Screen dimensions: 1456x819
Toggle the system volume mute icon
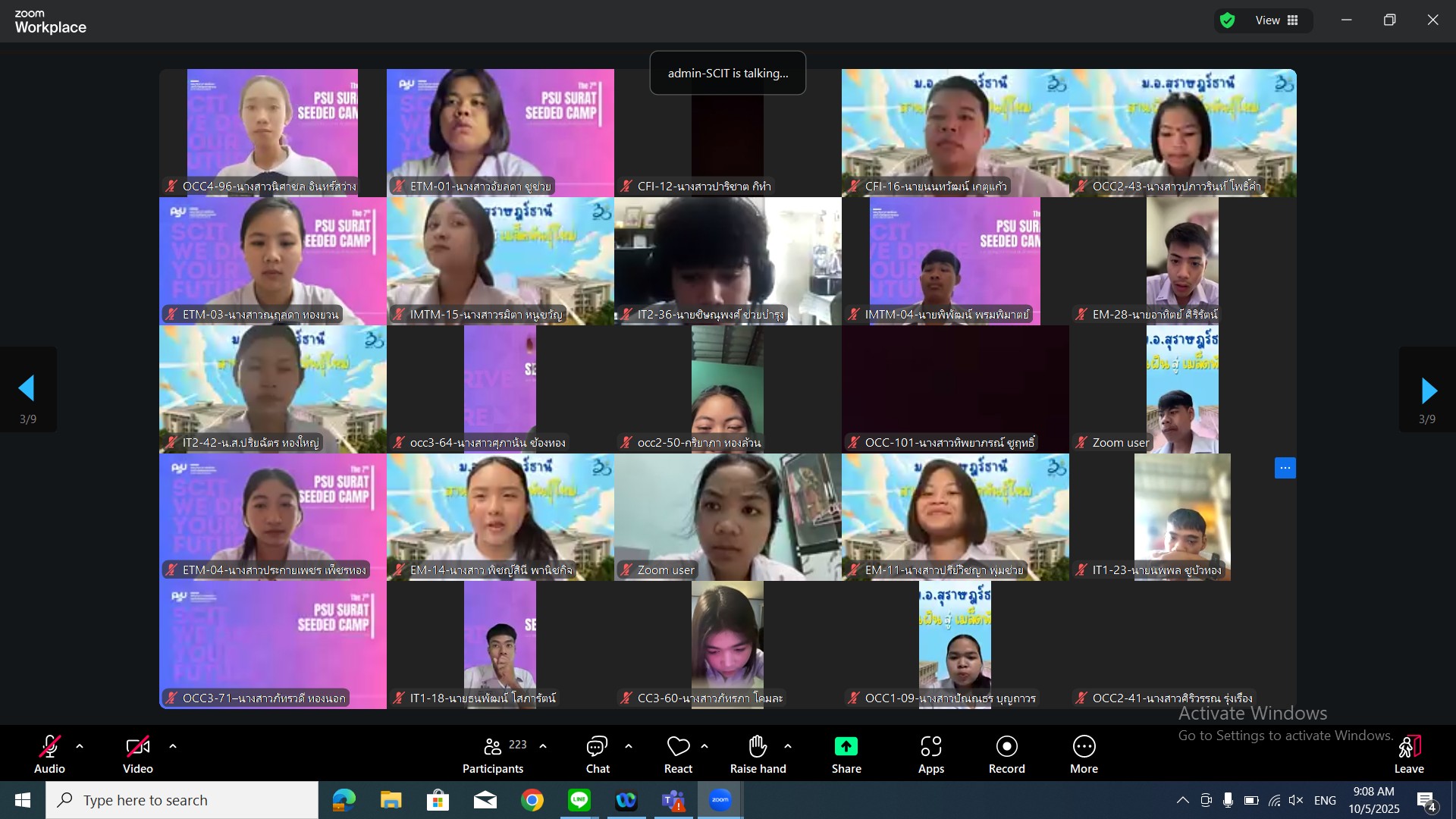[x=1296, y=801]
